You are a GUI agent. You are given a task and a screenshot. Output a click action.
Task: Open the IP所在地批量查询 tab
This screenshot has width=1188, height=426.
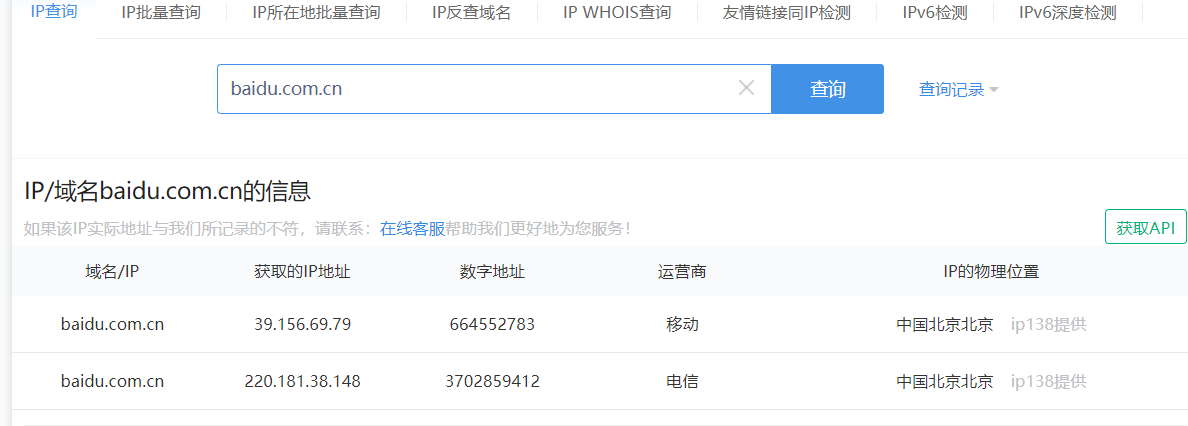pyautogui.click(x=316, y=13)
